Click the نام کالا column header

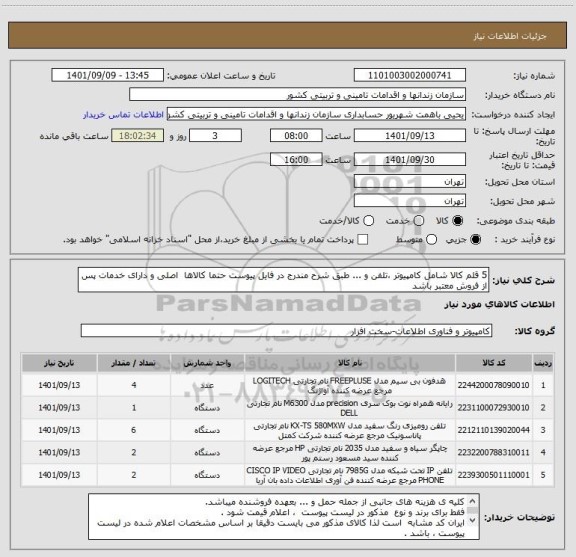pos(350,363)
